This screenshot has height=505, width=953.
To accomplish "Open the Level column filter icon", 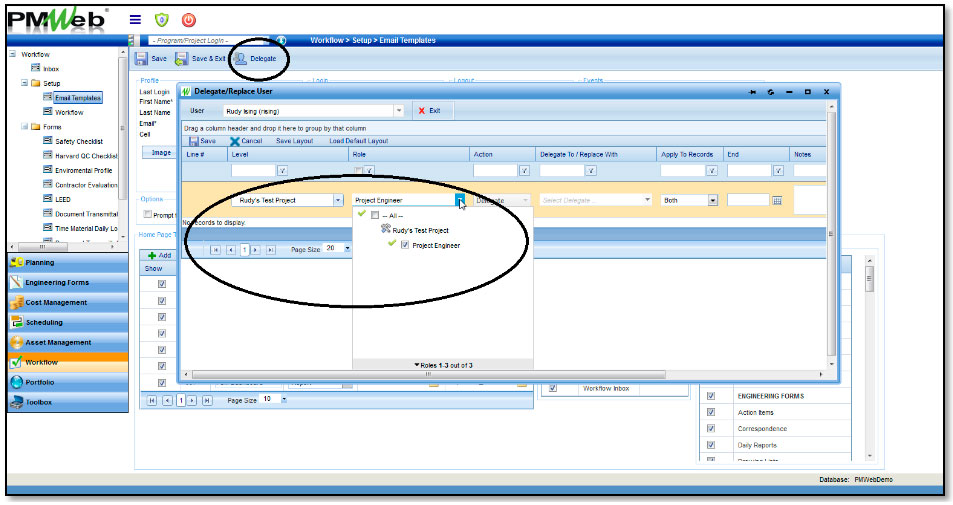I will tap(282, 171).
